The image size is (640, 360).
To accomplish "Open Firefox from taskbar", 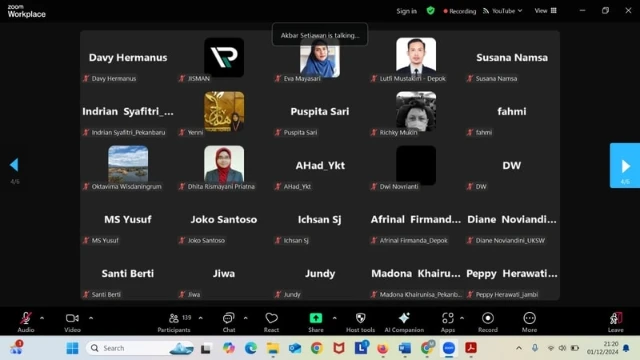I will point(382,348).
